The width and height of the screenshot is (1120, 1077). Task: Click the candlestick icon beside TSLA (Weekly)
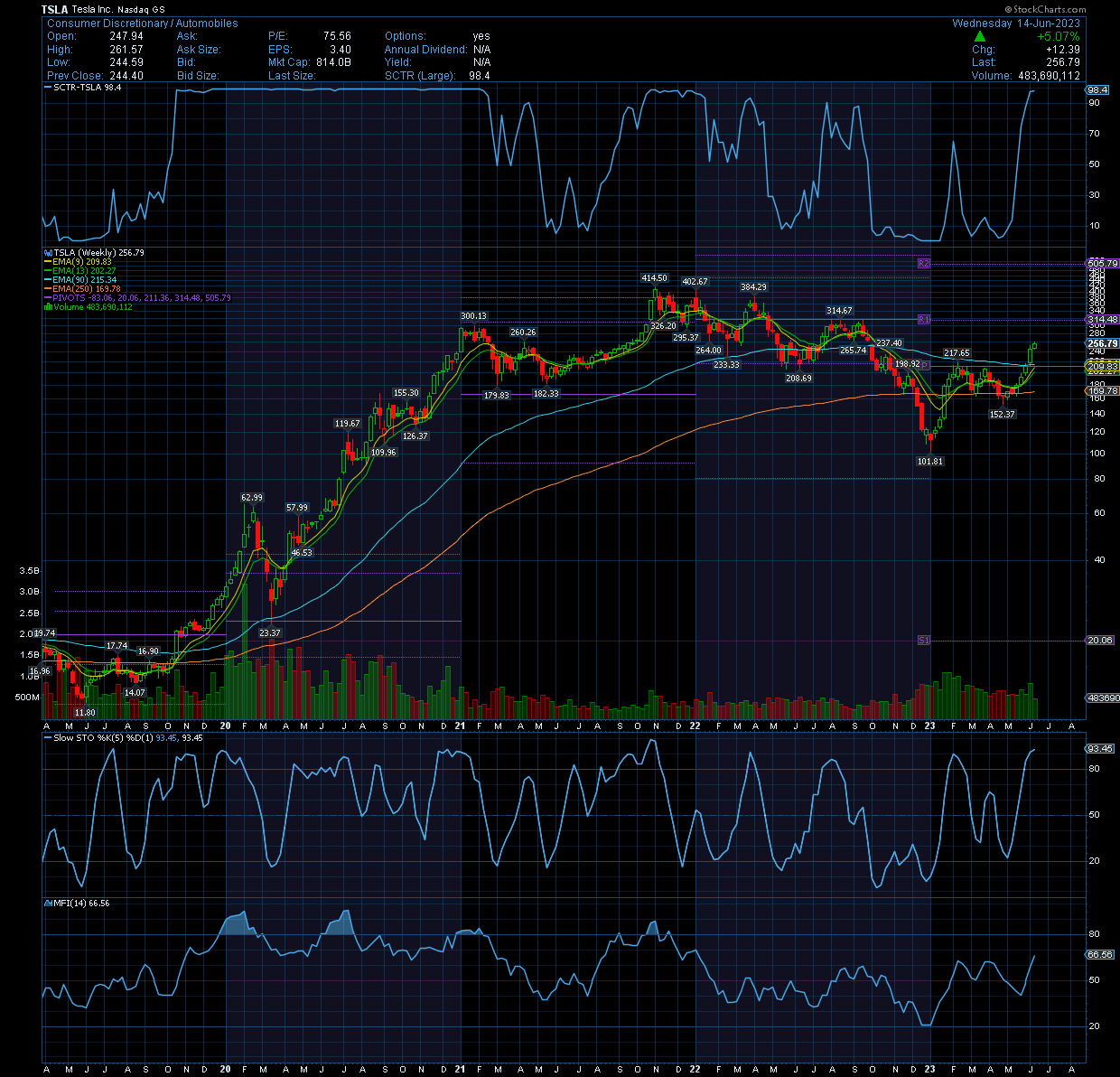click(49, 253)
